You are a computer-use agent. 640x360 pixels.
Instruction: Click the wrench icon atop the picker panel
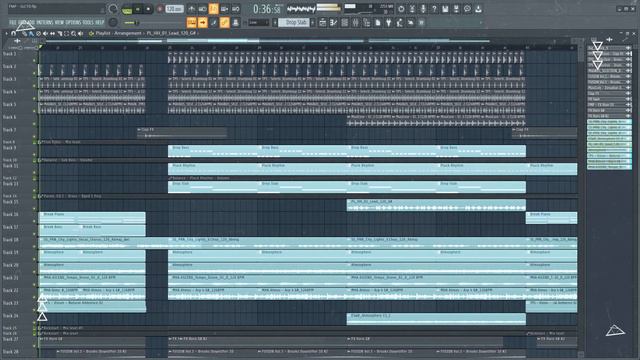click(625, 39)
